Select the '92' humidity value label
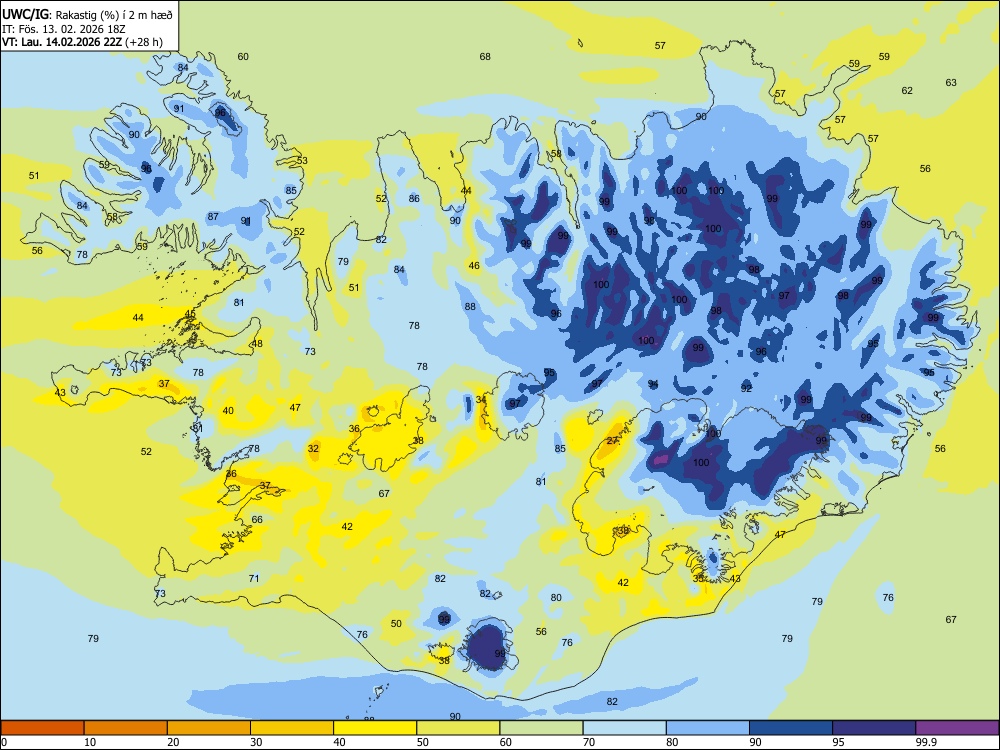1000x750 pixels. (747, 388)
